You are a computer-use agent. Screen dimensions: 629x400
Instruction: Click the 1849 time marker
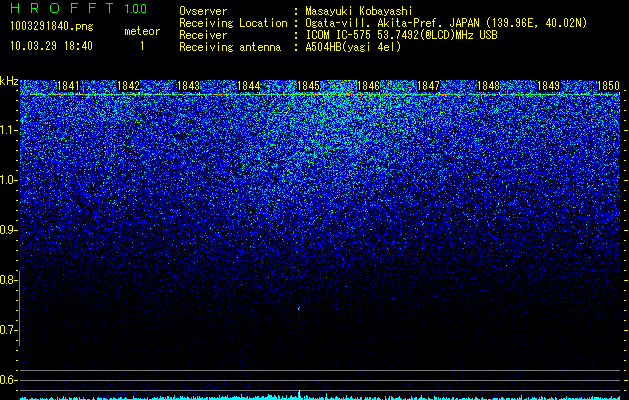548,86
